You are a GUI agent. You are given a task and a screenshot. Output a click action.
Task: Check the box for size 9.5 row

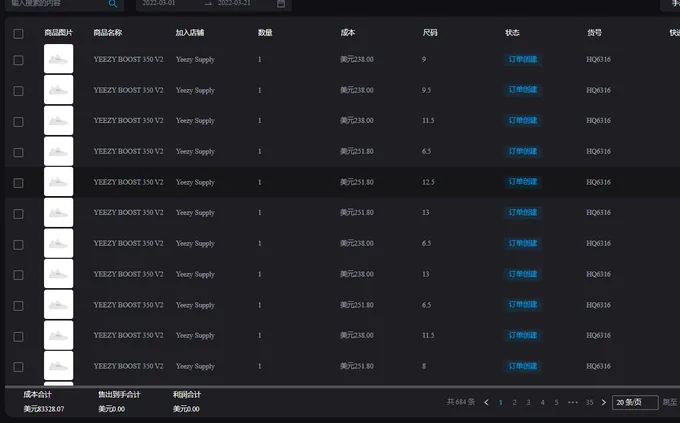(x=18, y=91)
